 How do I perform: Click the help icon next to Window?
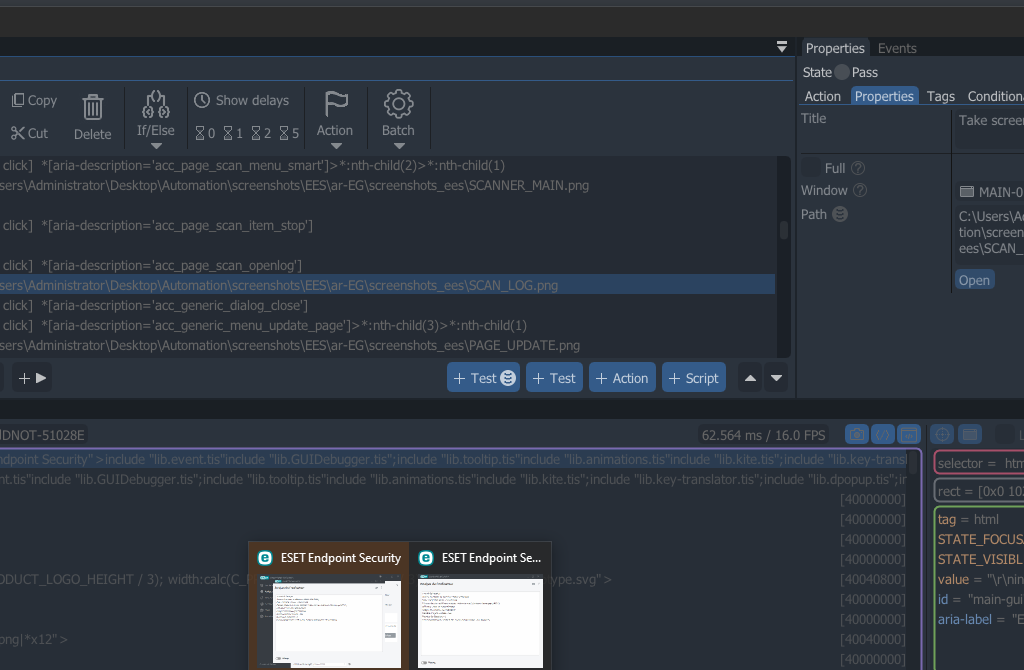coord(860,190)
